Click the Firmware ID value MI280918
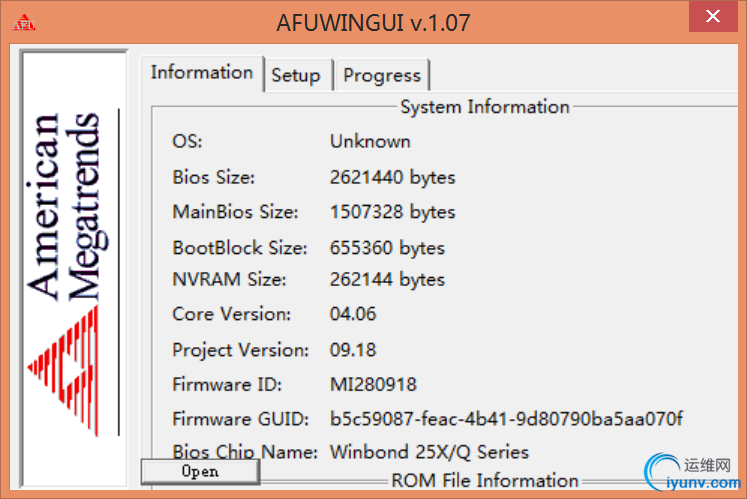Screen dimensions: 747x499 373,384
